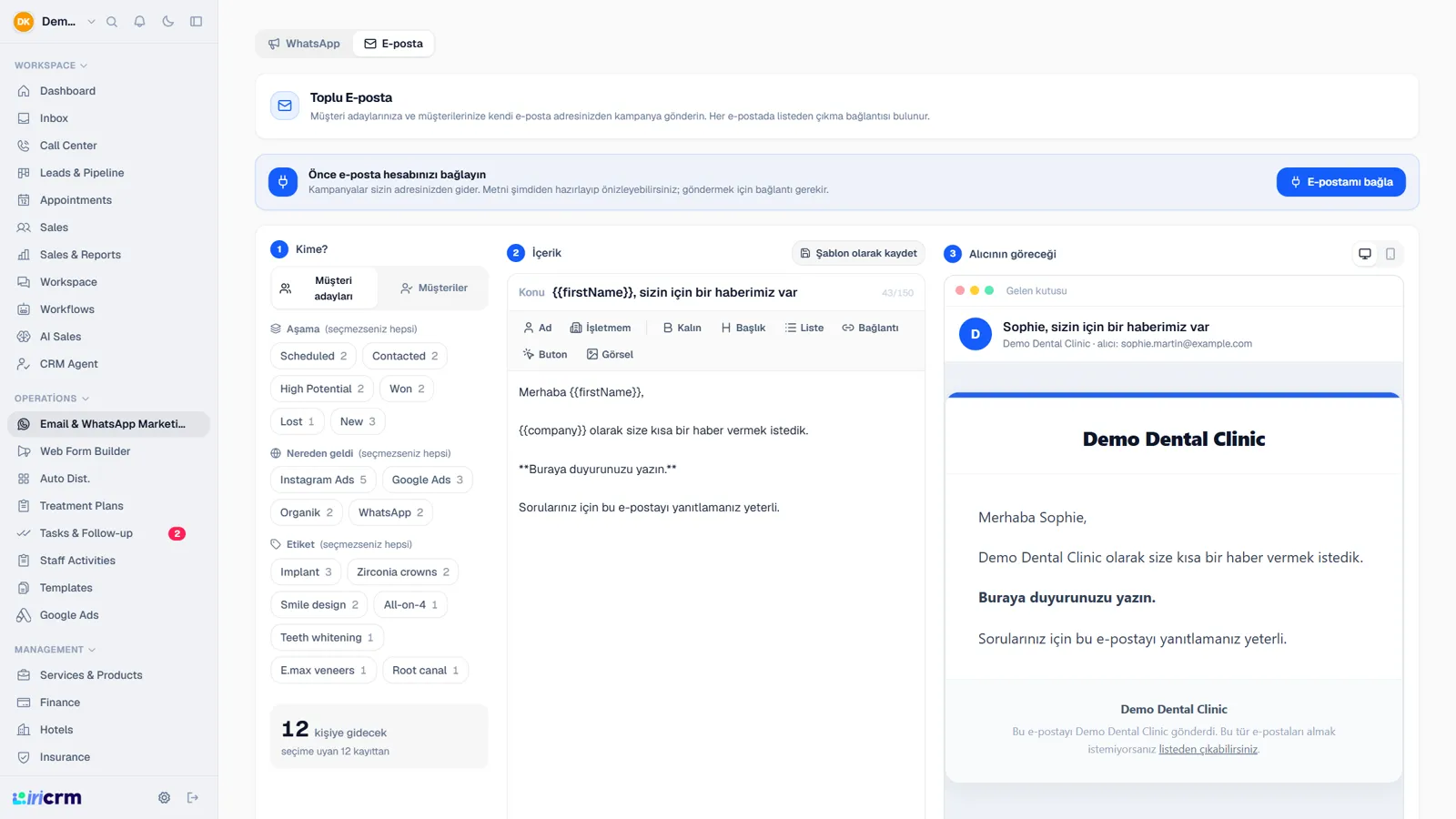Switch to the WhatsApp tab

click(x=304, y=44)
